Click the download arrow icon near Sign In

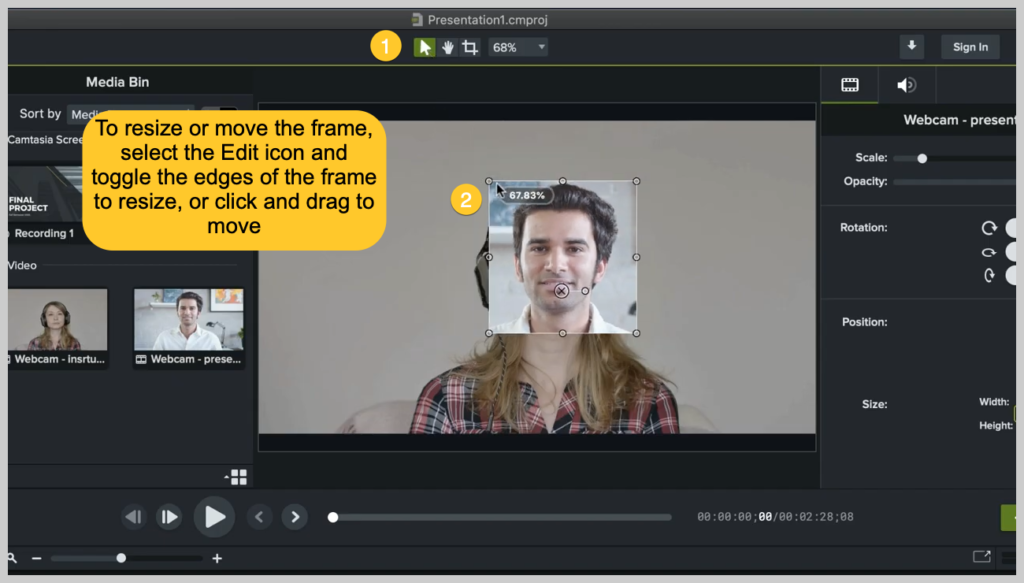(x=911, y=46)
